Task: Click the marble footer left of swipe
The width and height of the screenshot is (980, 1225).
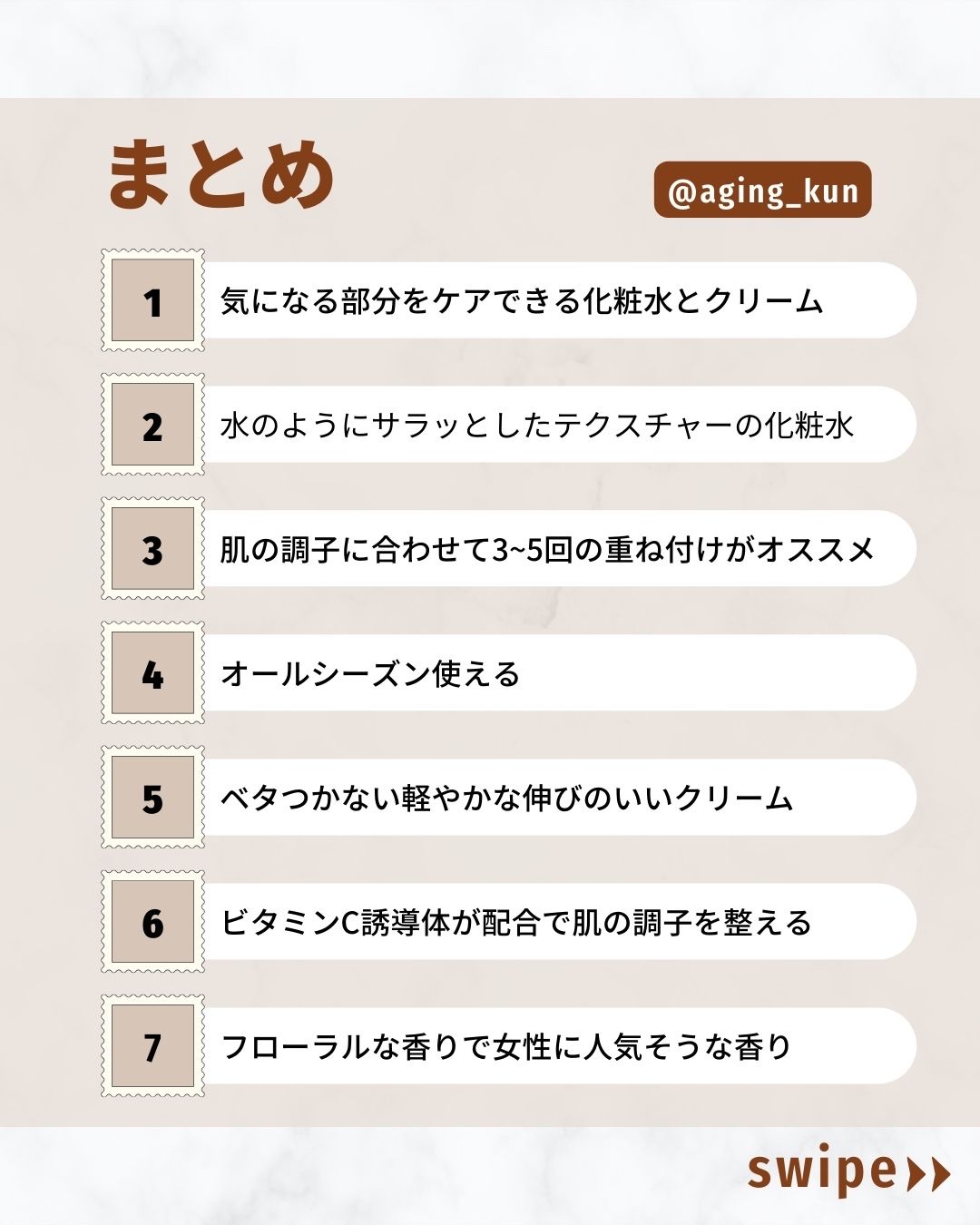Action: coord(363,1175)
